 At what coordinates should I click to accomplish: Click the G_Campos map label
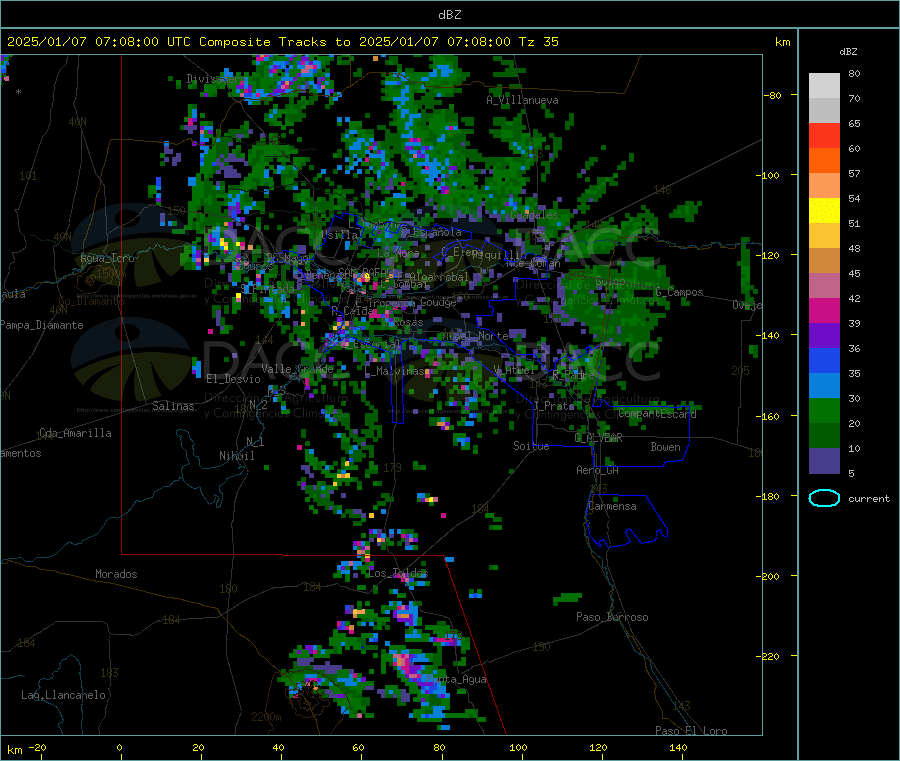coord(679,292)
